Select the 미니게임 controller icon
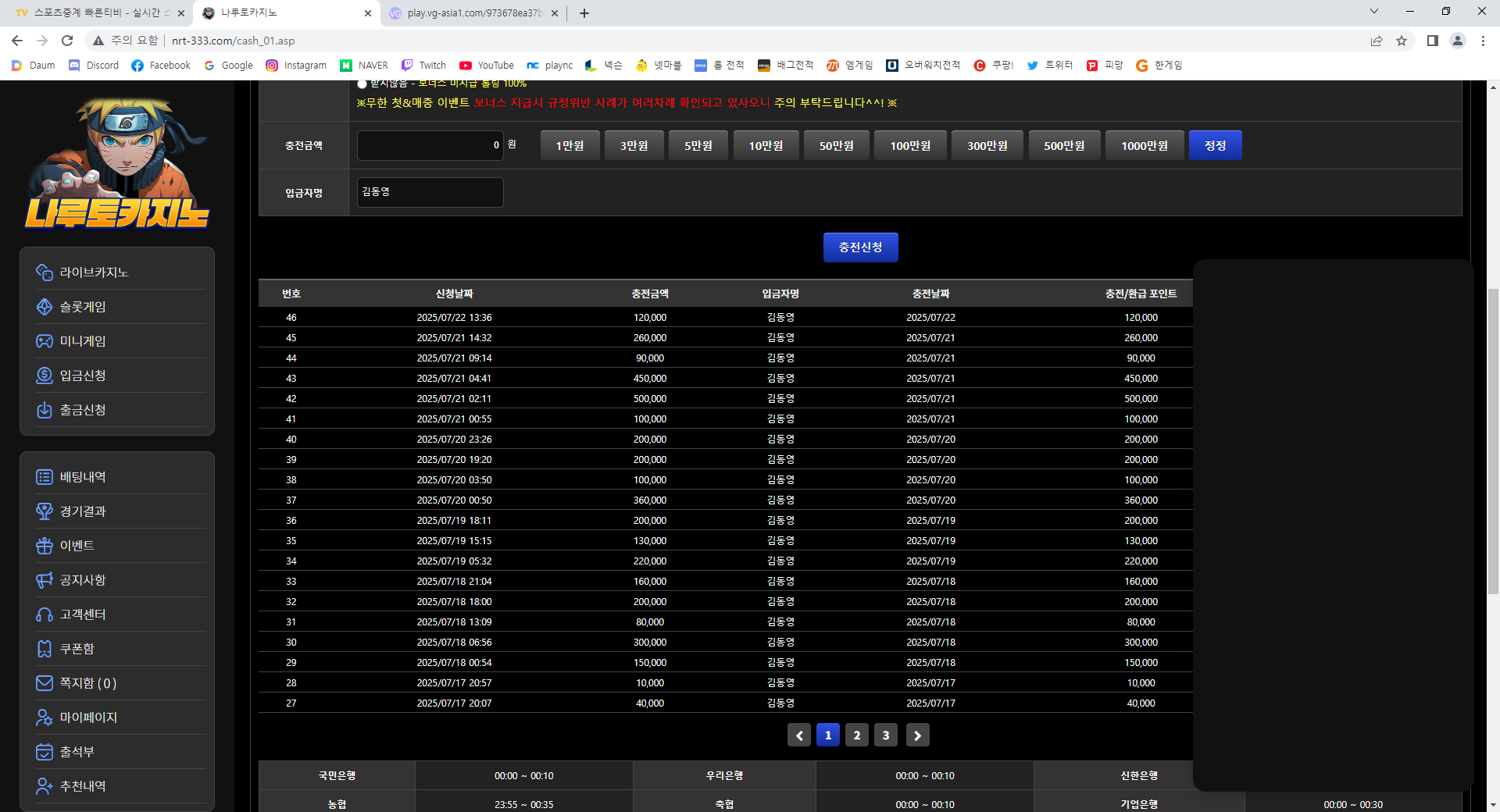 coord(45,341)
